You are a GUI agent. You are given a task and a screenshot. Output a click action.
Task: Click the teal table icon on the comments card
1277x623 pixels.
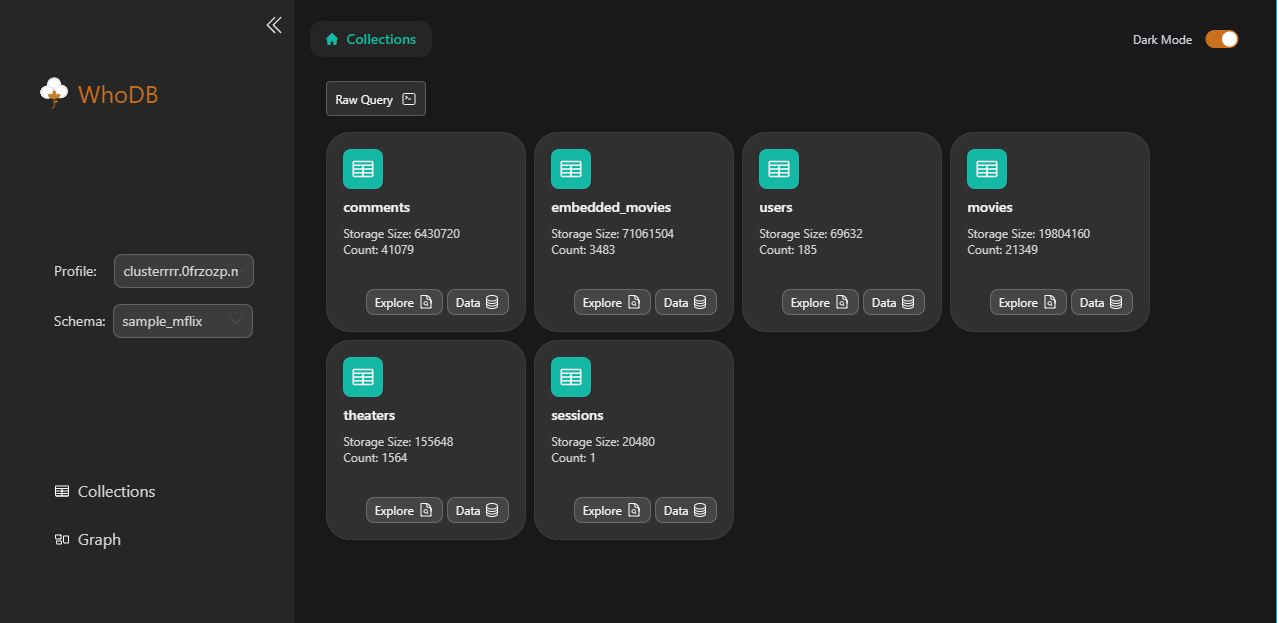click(362, 168)
